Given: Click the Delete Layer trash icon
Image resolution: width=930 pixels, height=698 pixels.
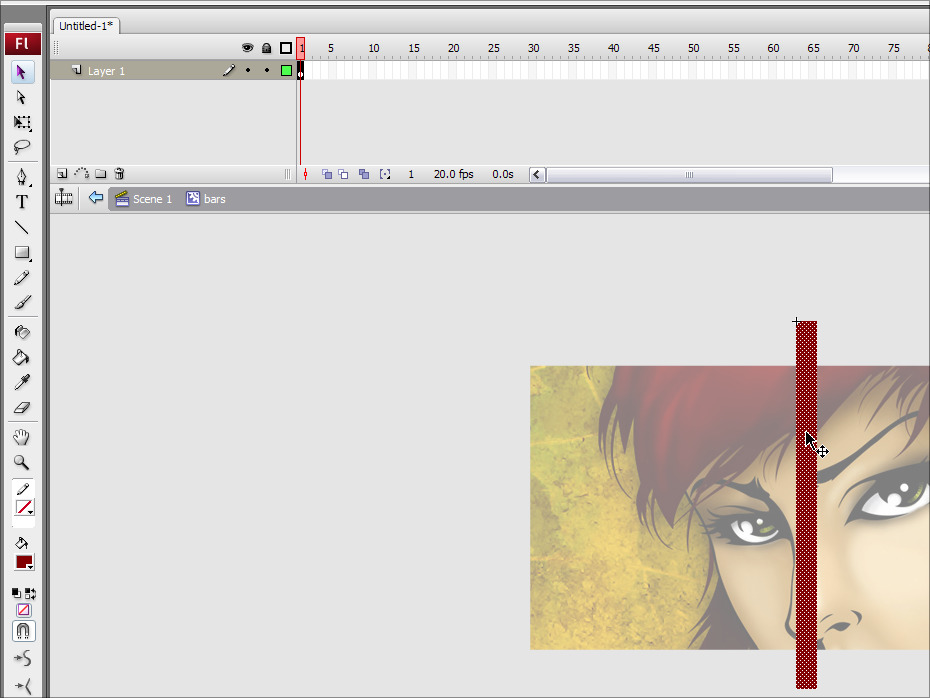Looking at the screenshot, I should pyautogui.click(x=119, y=174).
